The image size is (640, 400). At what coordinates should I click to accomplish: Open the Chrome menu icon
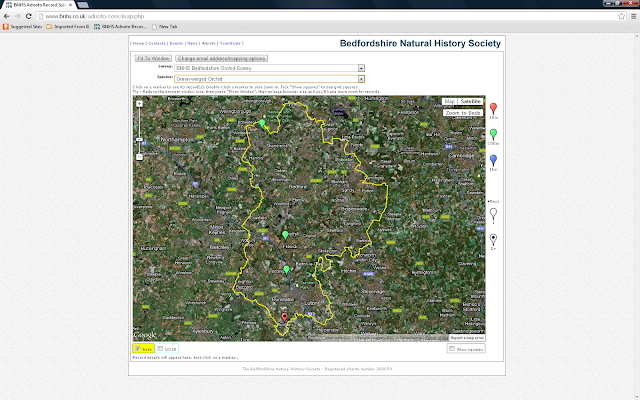click(633, 16)
